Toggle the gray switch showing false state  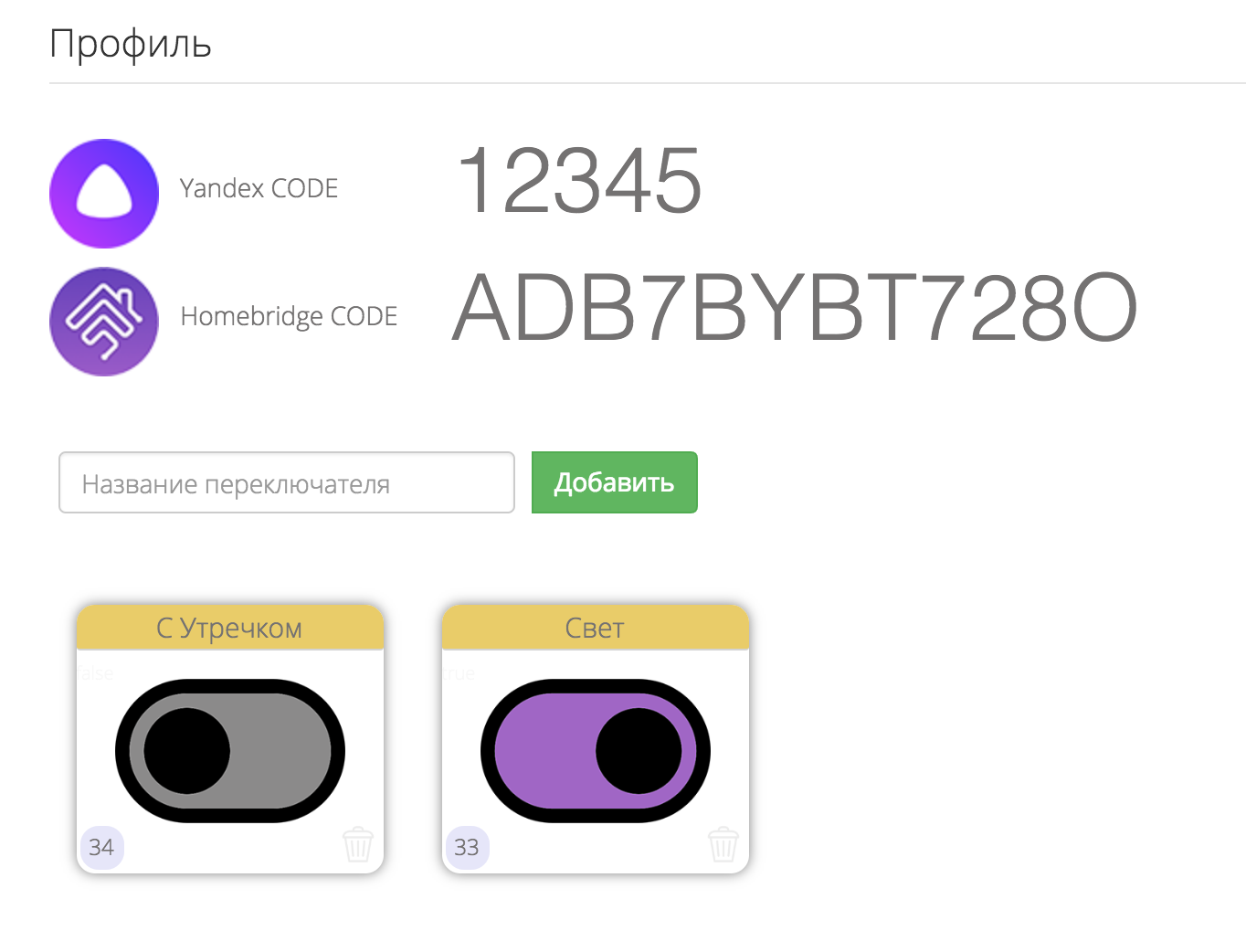point(229,750)
